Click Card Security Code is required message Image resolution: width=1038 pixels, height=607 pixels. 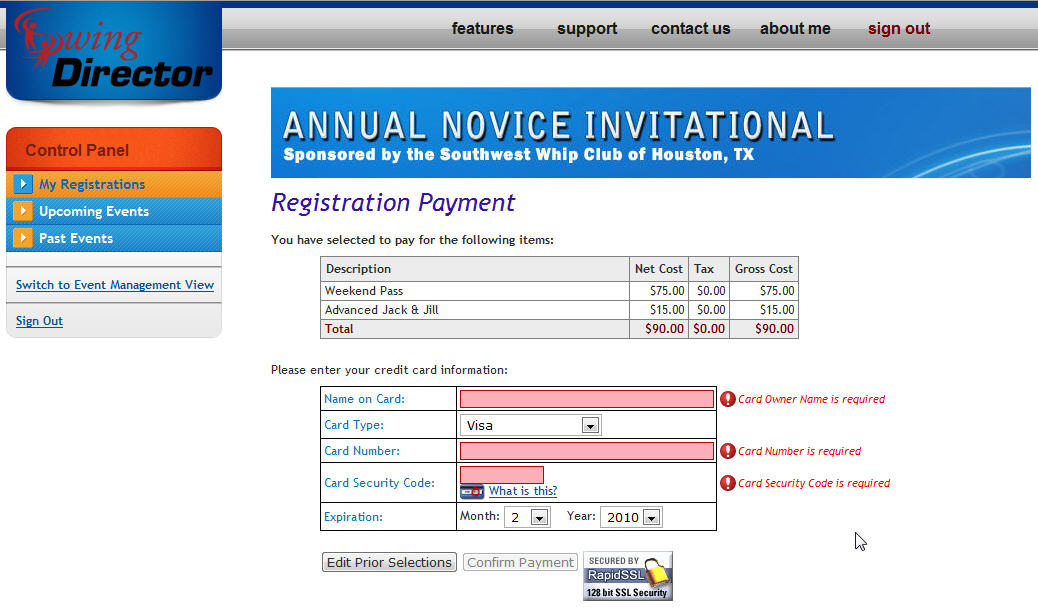click(x=814, y=483)
